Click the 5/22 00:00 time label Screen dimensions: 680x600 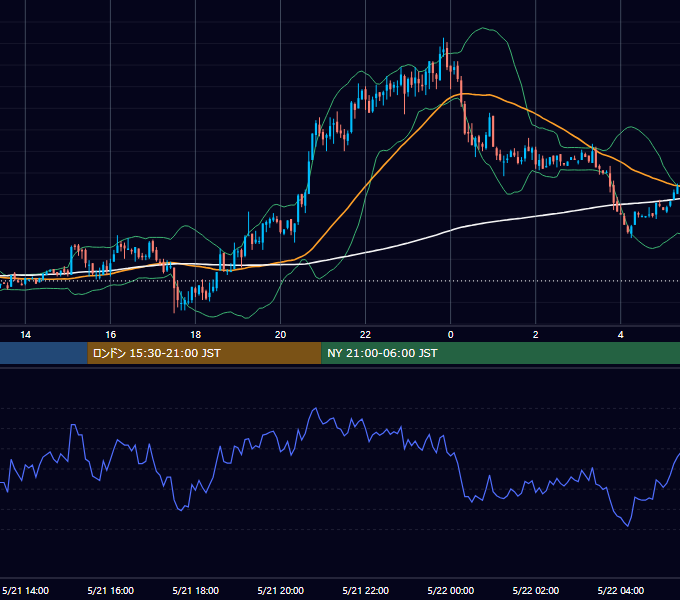(451, 590)
